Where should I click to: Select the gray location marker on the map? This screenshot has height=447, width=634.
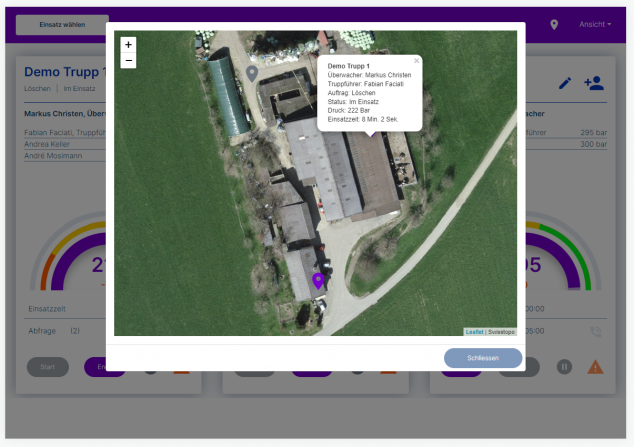(252, 74)
